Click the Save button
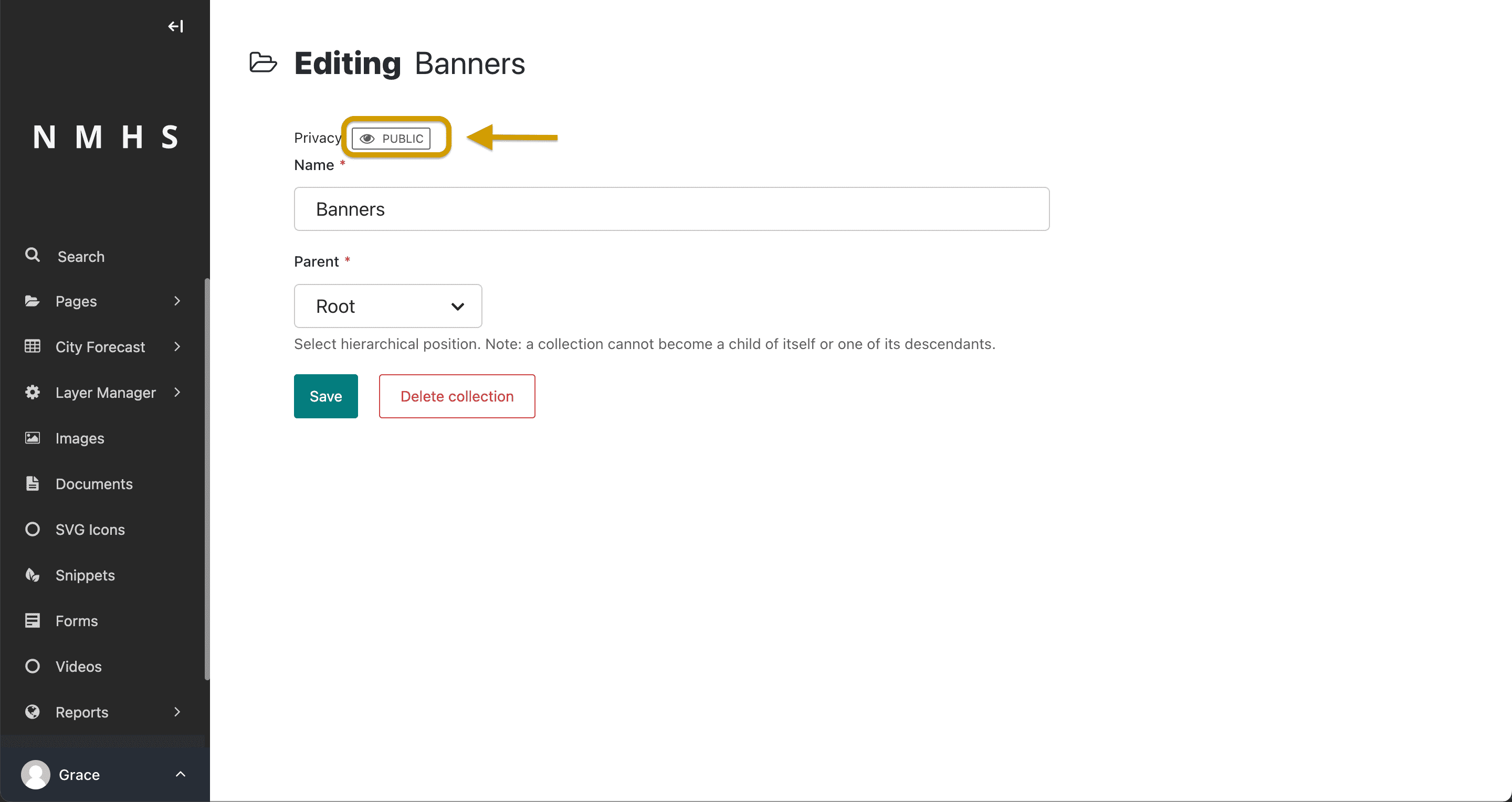This screenshot has width=1512, height=802. click(325, 396)
